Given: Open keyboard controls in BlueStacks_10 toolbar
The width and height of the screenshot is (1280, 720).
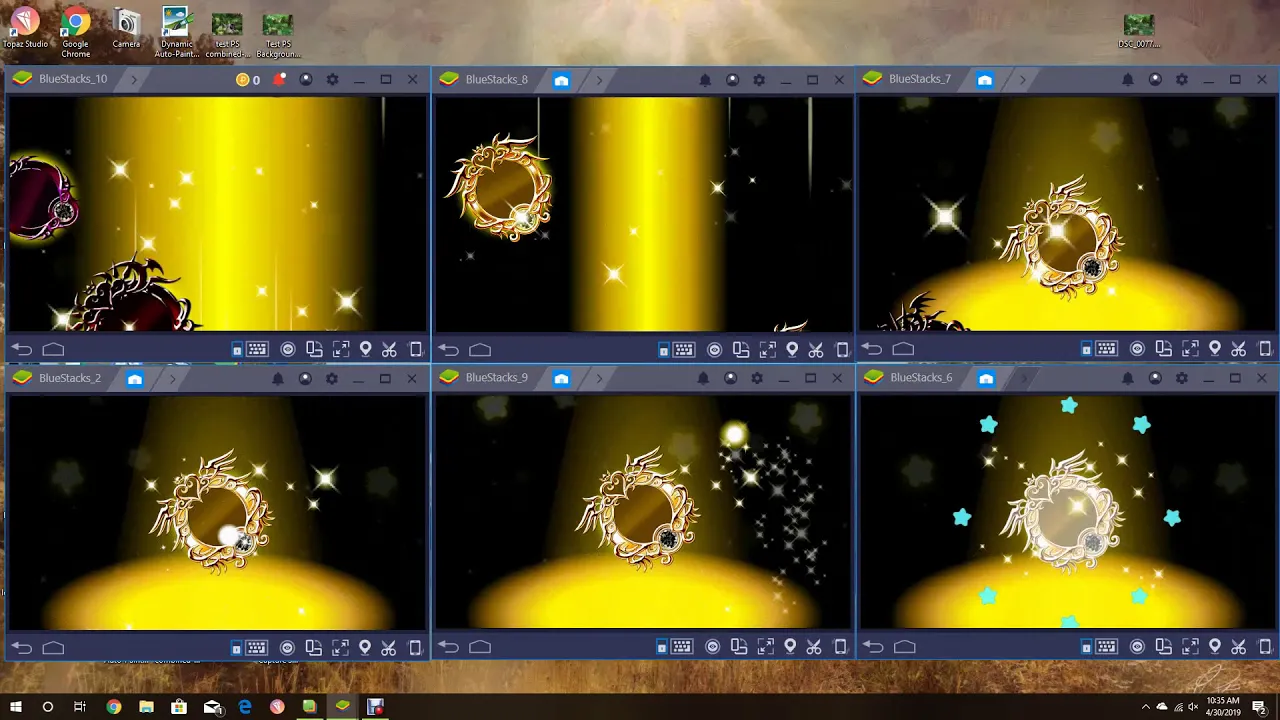Looking at the screenshot, I should pyautogui.click(x=257, y=349).
